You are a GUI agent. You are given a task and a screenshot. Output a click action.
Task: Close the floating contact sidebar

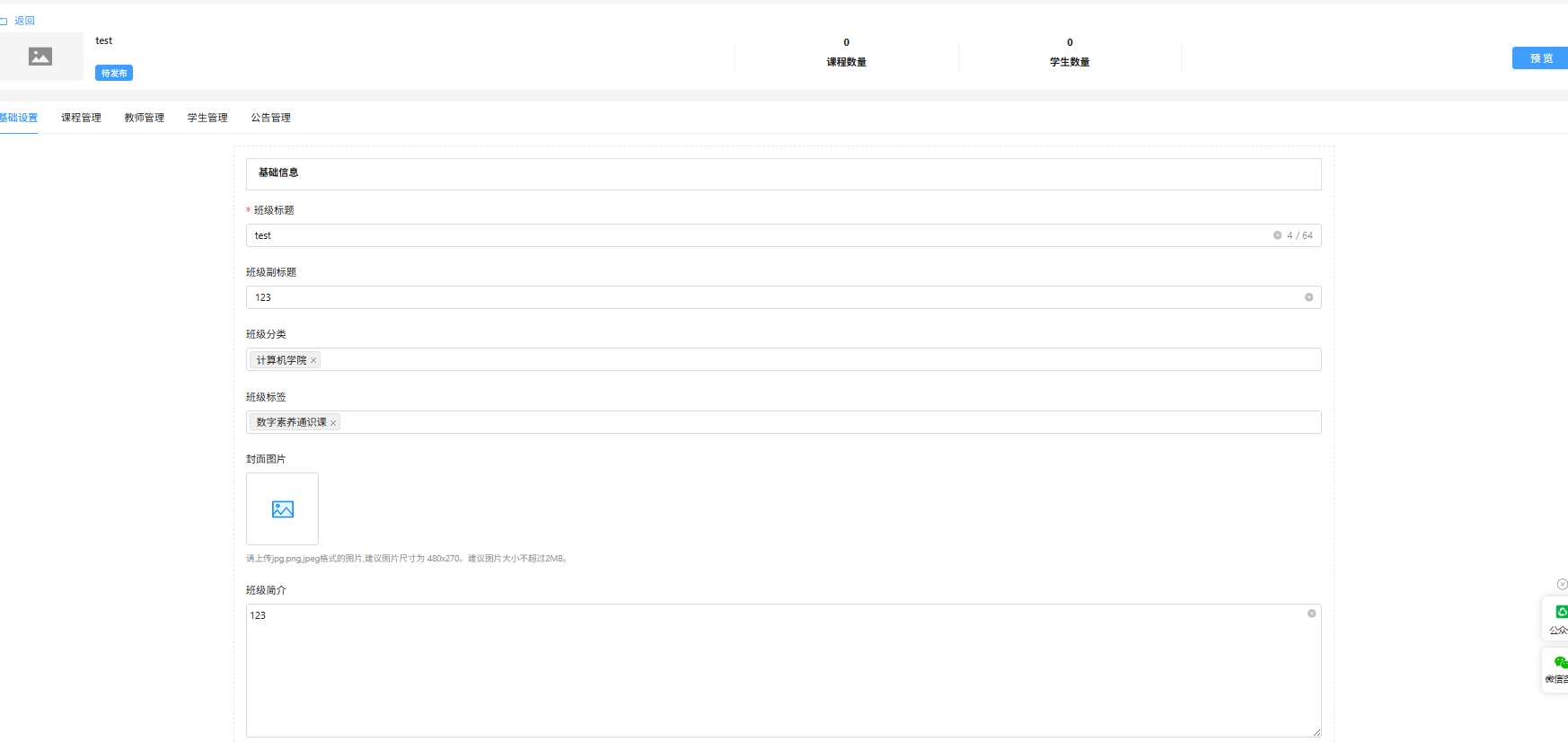1562,584
